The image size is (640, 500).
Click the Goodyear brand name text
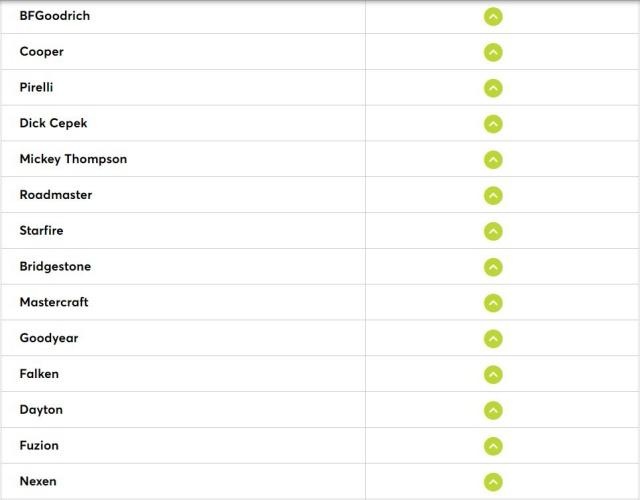(49, 338)
